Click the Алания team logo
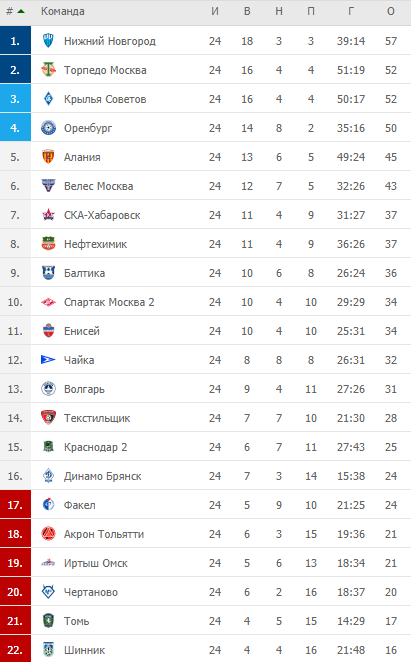The height and width of the screenshot is (662, 411). (x=49, y=157)
